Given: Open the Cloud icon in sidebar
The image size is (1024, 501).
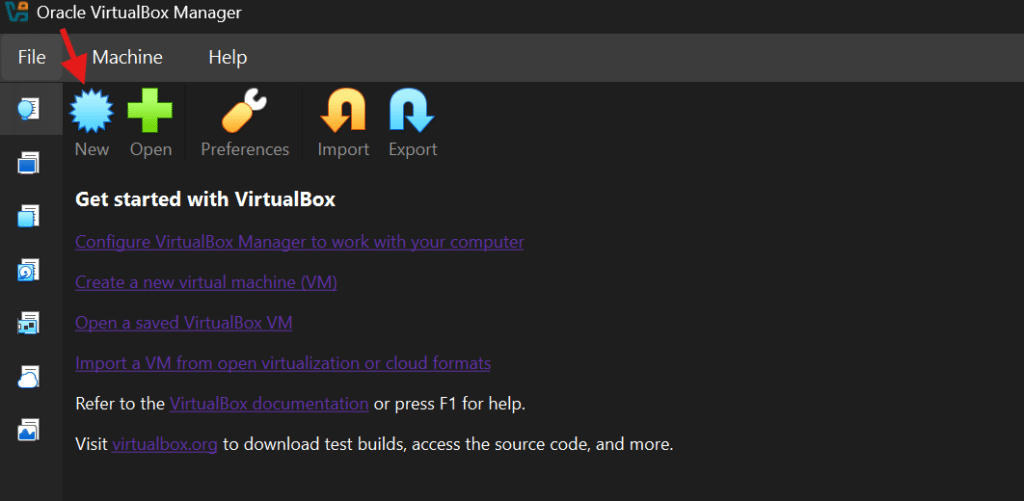Looking at the screenshot, I should point(29,376).
